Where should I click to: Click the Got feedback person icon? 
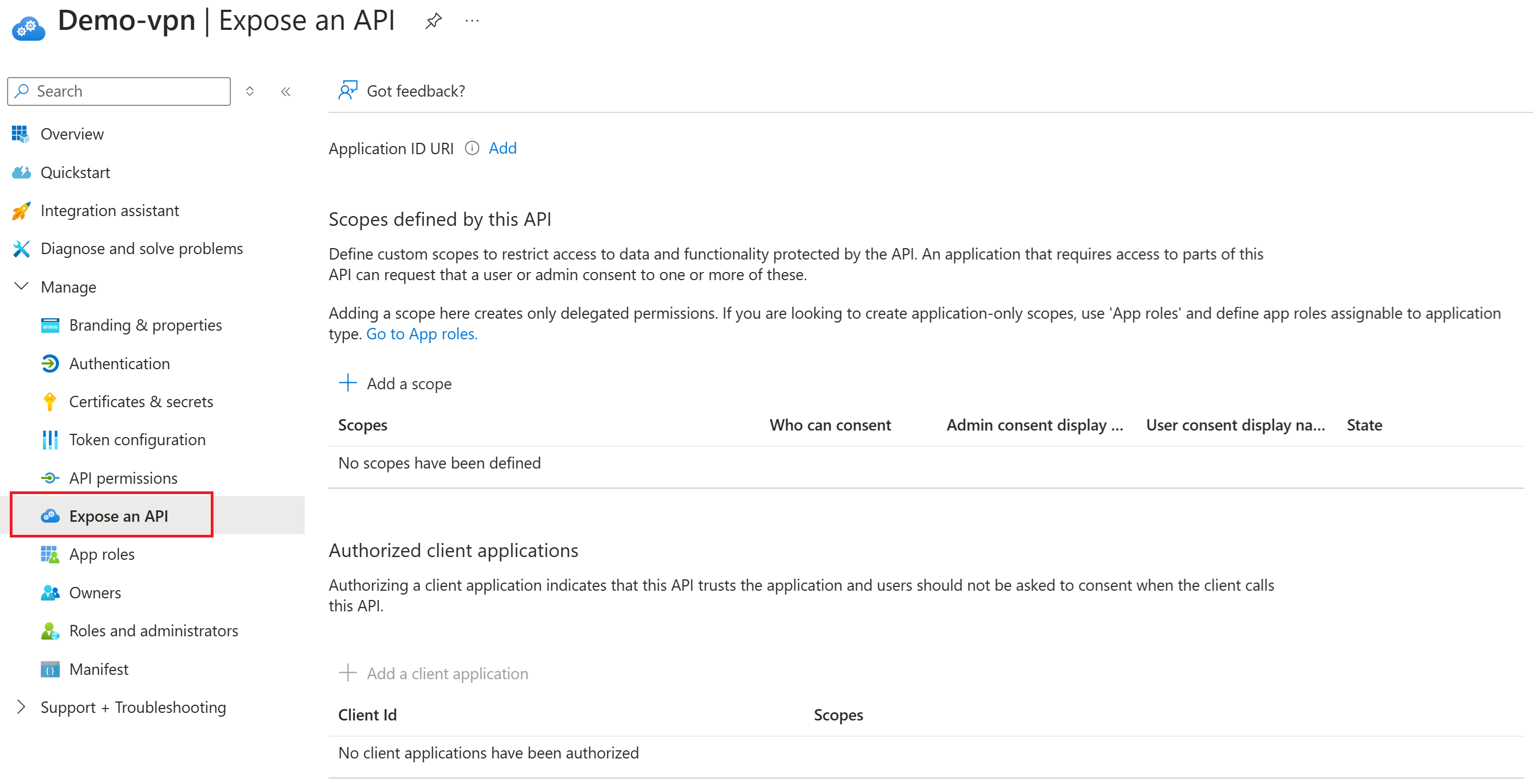(347, 91)
